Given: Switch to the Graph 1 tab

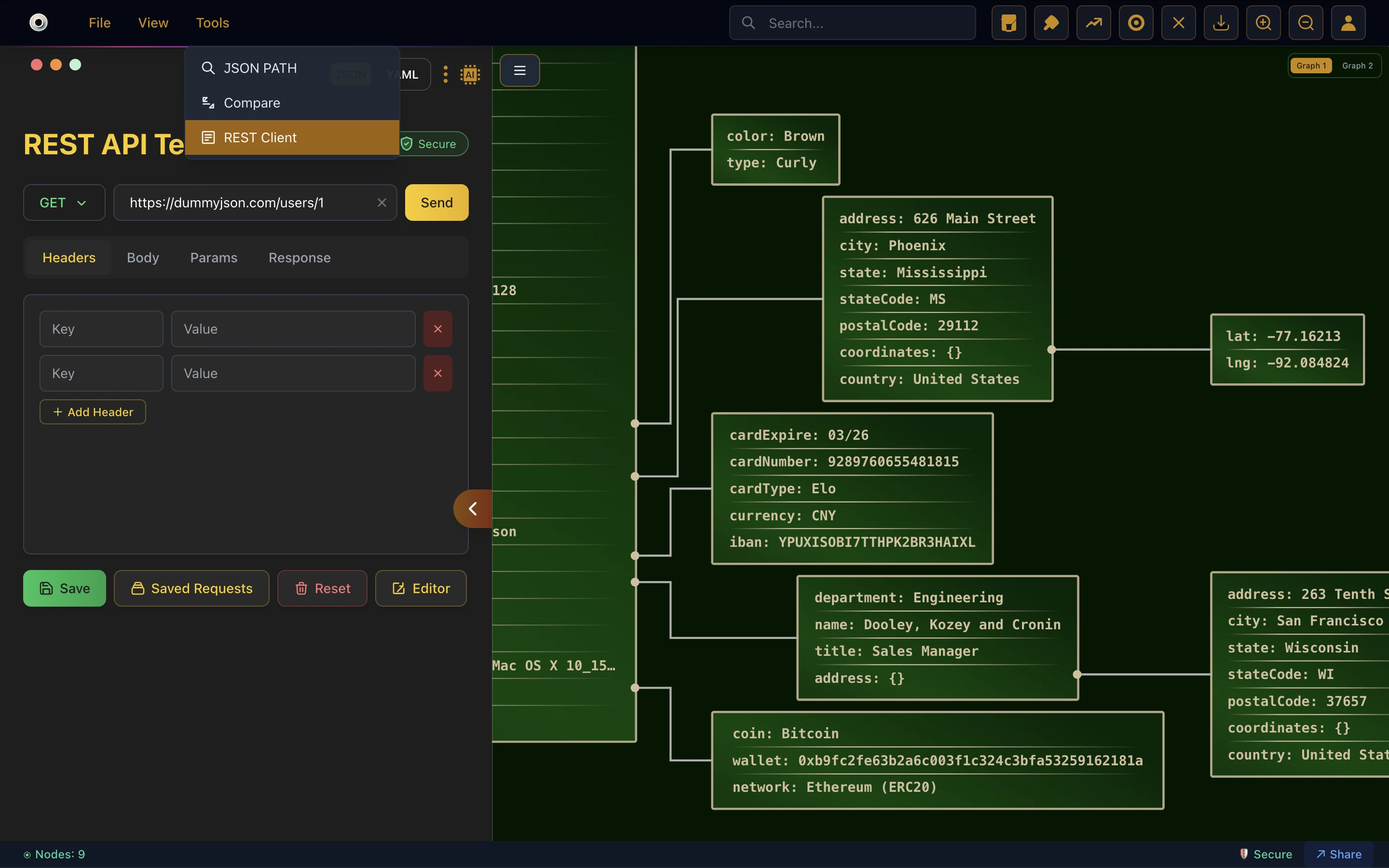Looking at the screenshot, I should click(1311, 66).
